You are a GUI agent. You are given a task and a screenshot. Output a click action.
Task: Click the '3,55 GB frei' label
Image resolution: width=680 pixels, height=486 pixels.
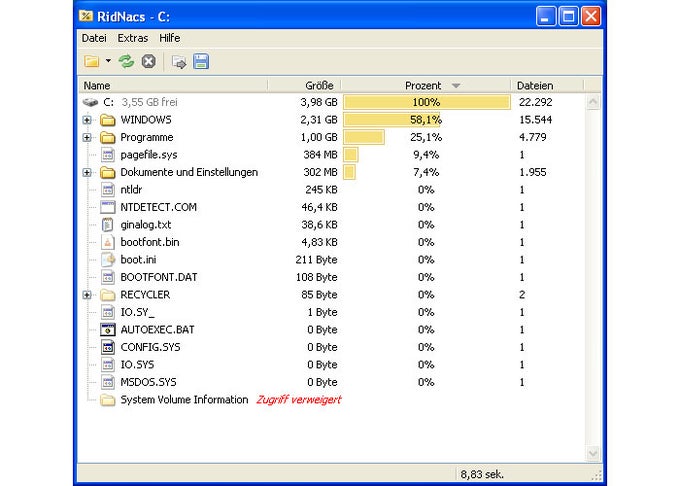[149, 102]
